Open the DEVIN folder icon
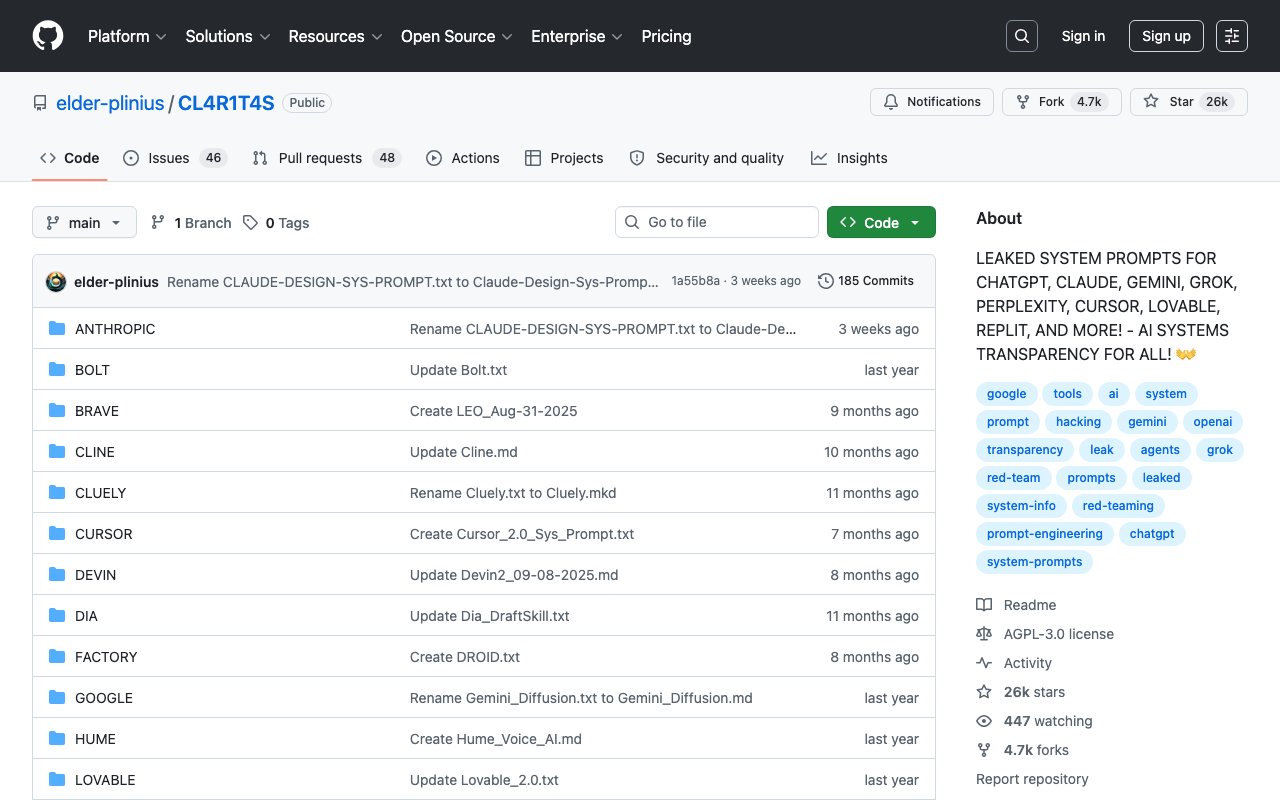Image resolution: width=1280 pixels, height=800 pixels. pos(57,575)
